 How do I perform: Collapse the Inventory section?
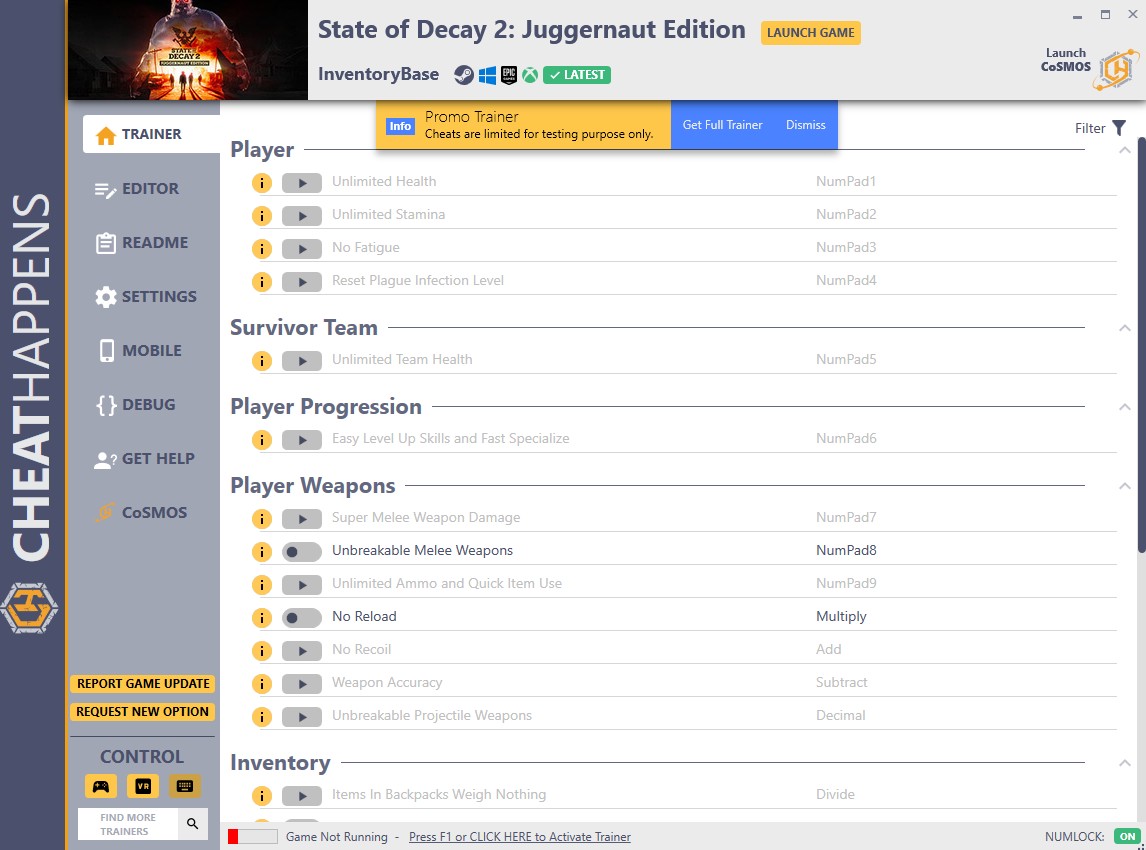click(x=1125, y=763)
